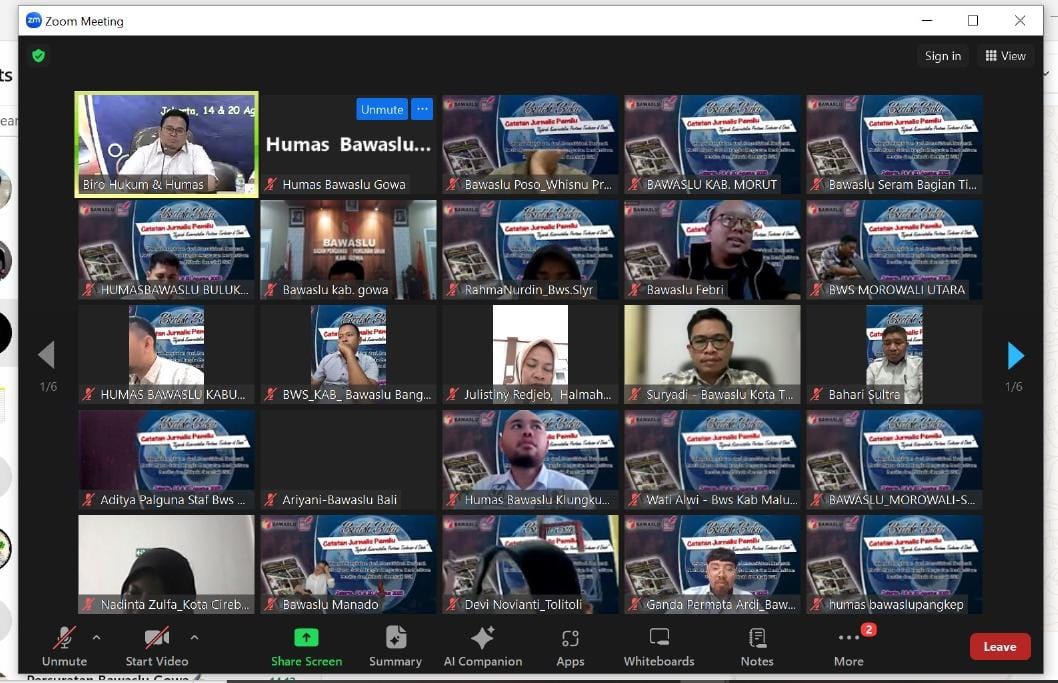Click Wati Alwi - Bws Kab Maluku label
Screen dimensions: 1058x683
coord(721,500)
